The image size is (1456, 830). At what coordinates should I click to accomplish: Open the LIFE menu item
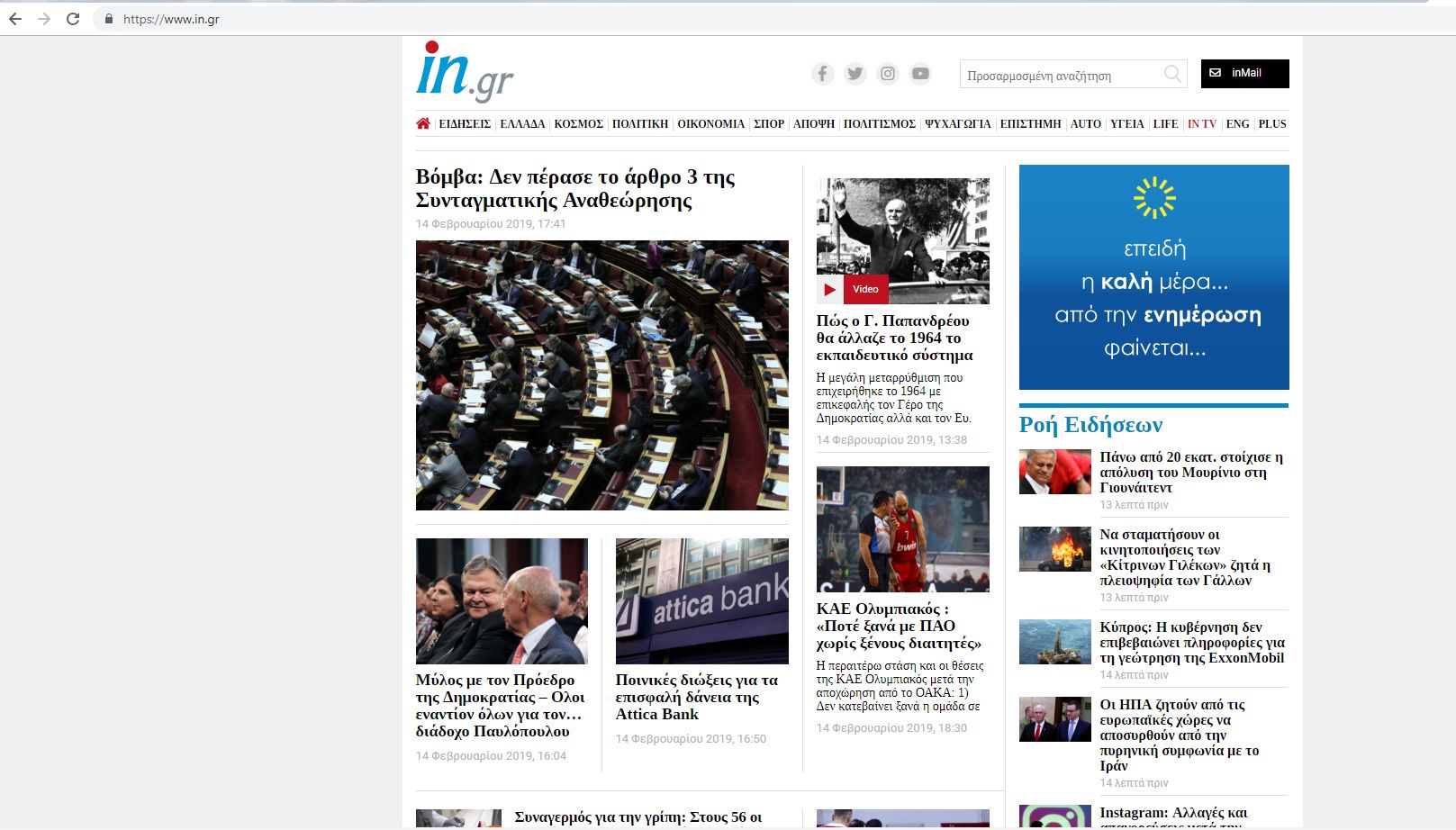(1166, 124)
